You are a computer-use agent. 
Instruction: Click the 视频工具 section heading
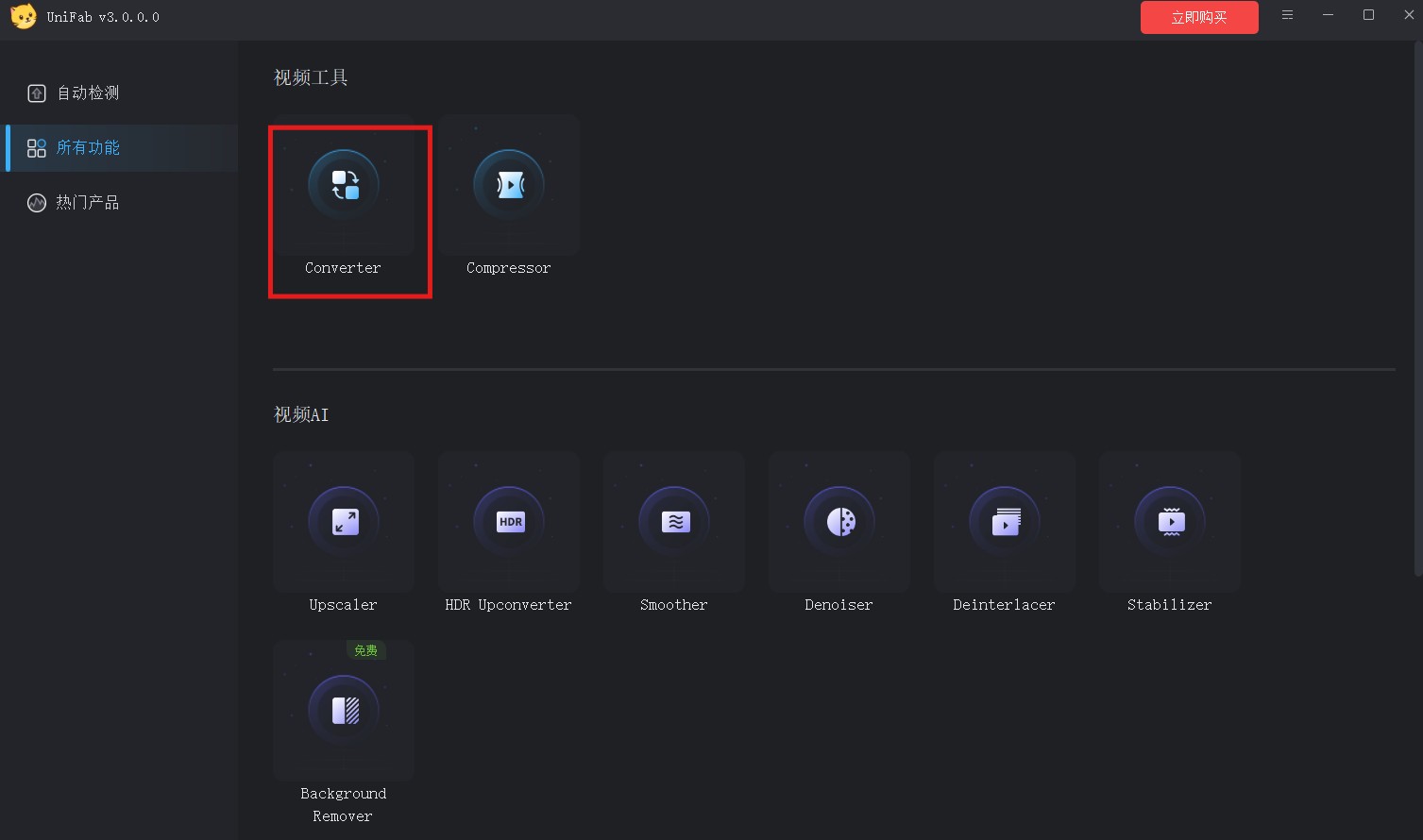[x=311, y=77]
